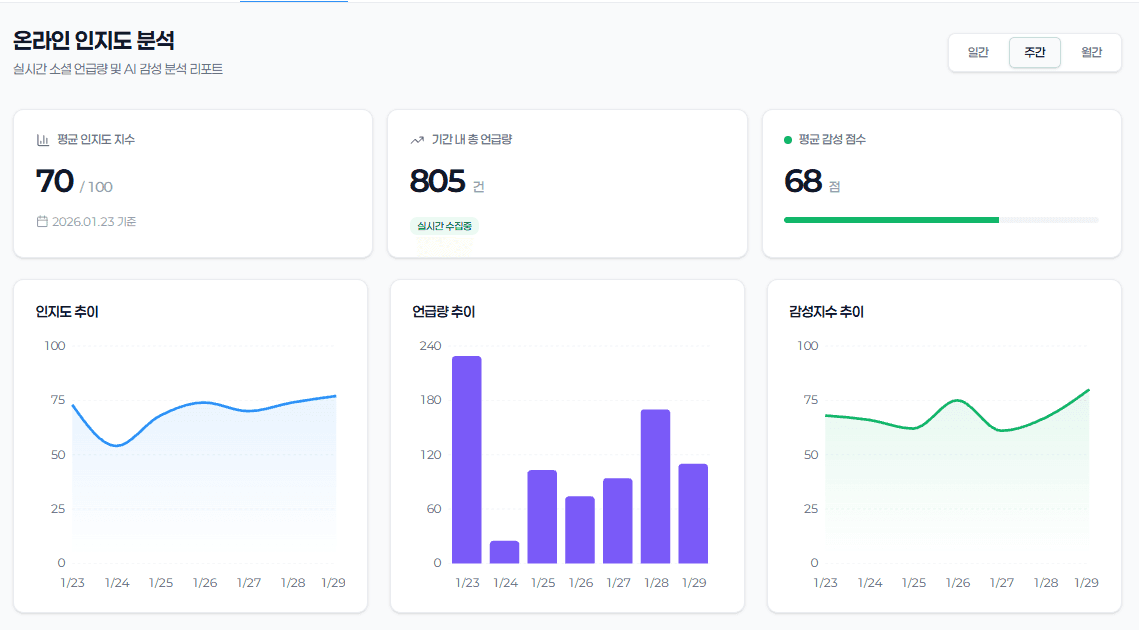The width and height of the screenshot is (1139, 630).
Task: Click the 1/28 bar in 언급량 추이 chart
Action: 654,485
